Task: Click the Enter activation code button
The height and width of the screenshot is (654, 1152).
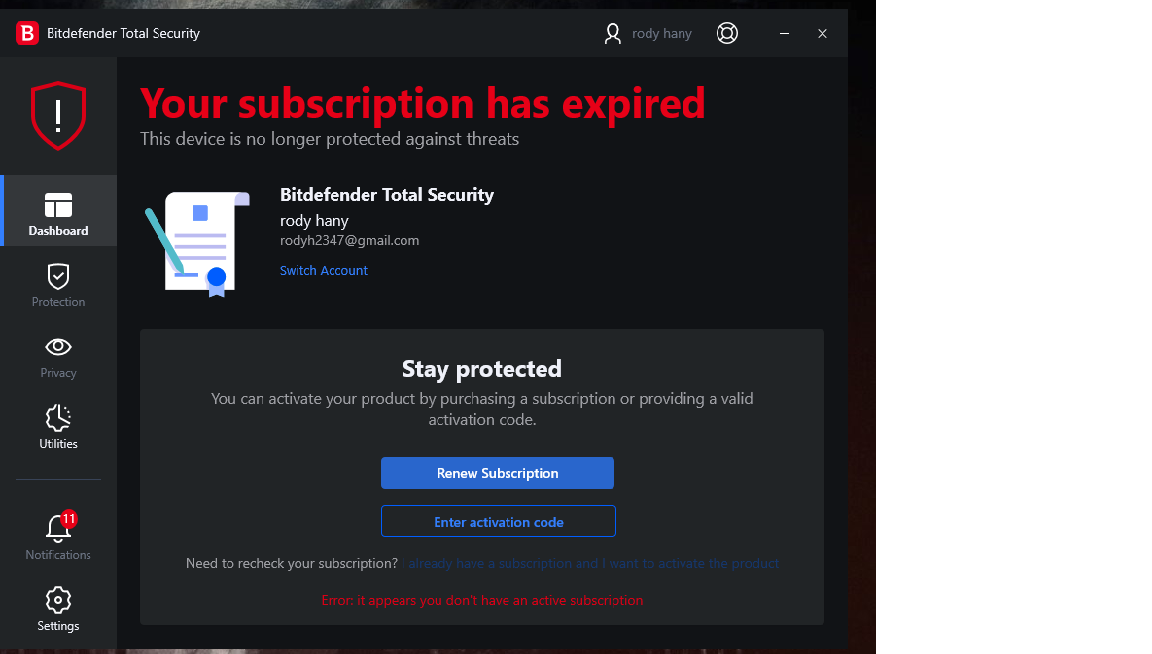Action: coord(498,522)
